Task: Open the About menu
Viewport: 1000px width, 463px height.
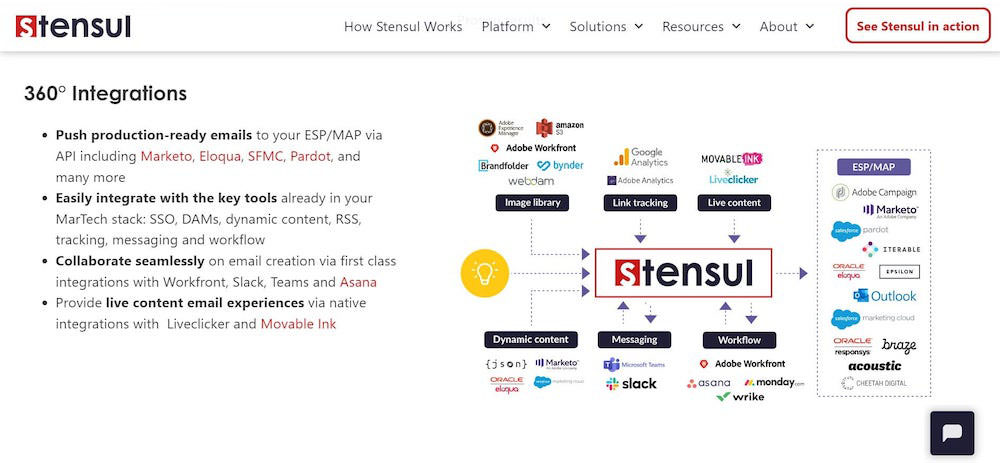Action: click(x=786, y=26)
